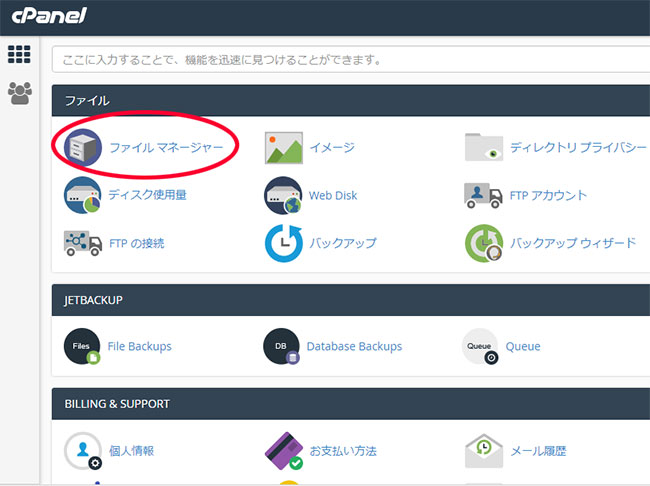The height and width of the screenshot is (486, 650).
Task: Open the Database Backups link
Action: pos(354,346)
